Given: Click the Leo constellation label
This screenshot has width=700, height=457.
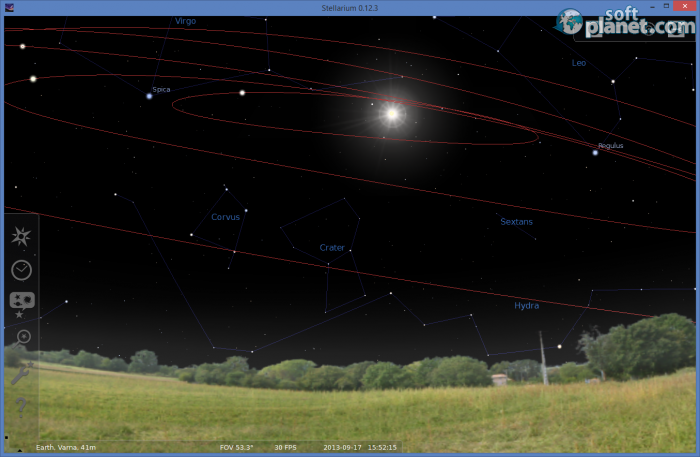Looking at the screenshot, I should coord(579,63).
